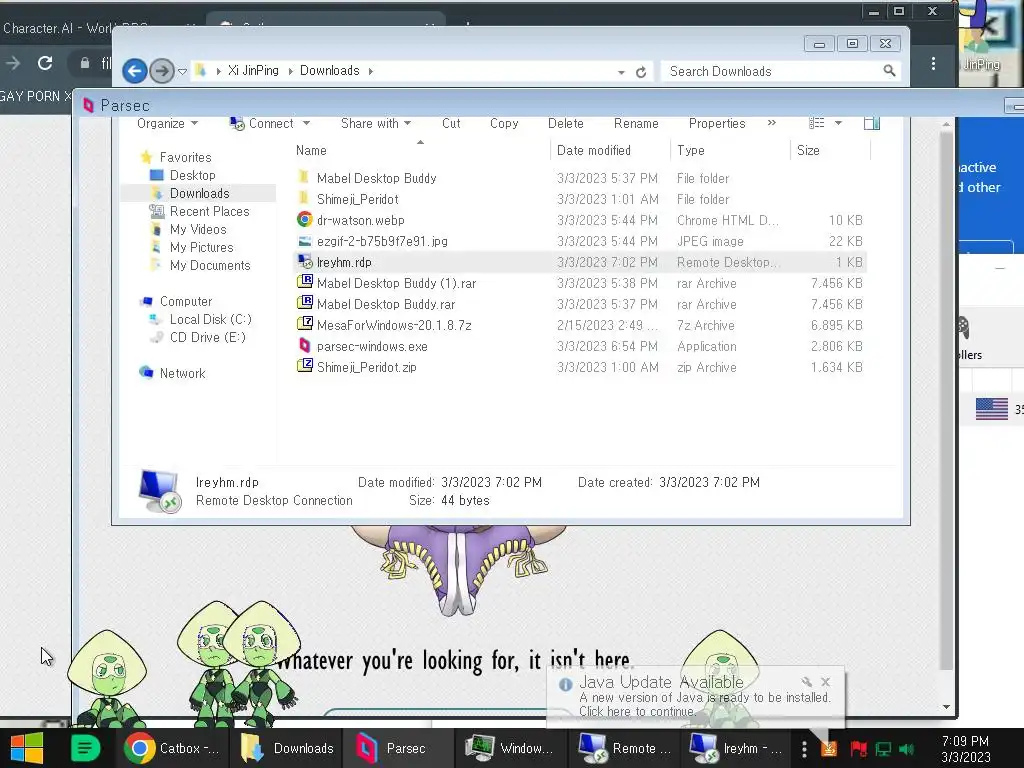Open Recent Places in navigation pane

click(x=209, y=211)
